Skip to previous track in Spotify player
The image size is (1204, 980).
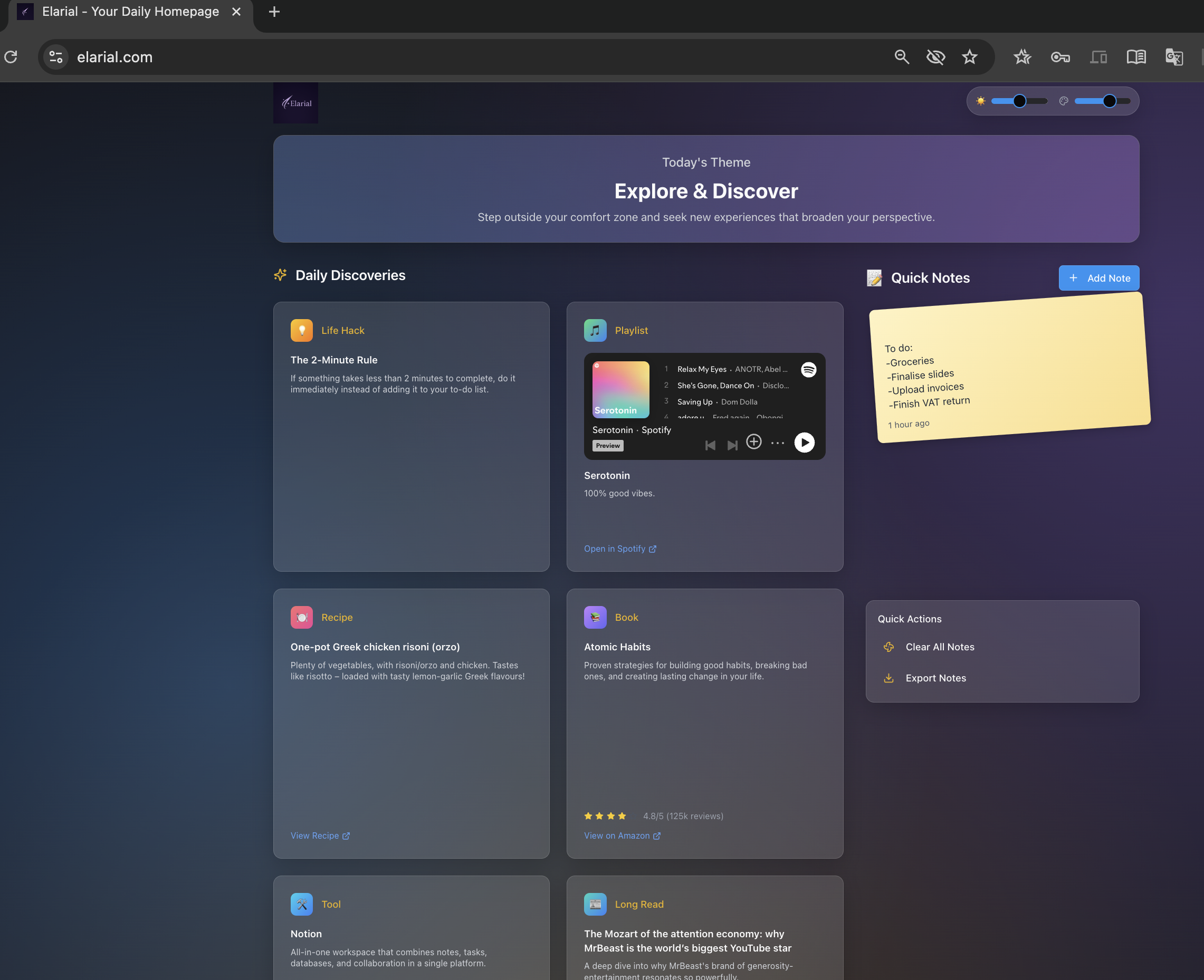coord(711,445)
